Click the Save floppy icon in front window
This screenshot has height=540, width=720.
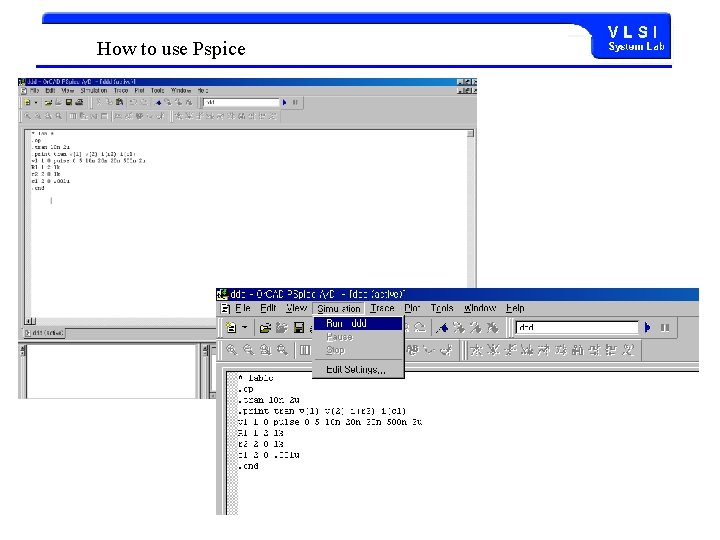coord(299,327)
